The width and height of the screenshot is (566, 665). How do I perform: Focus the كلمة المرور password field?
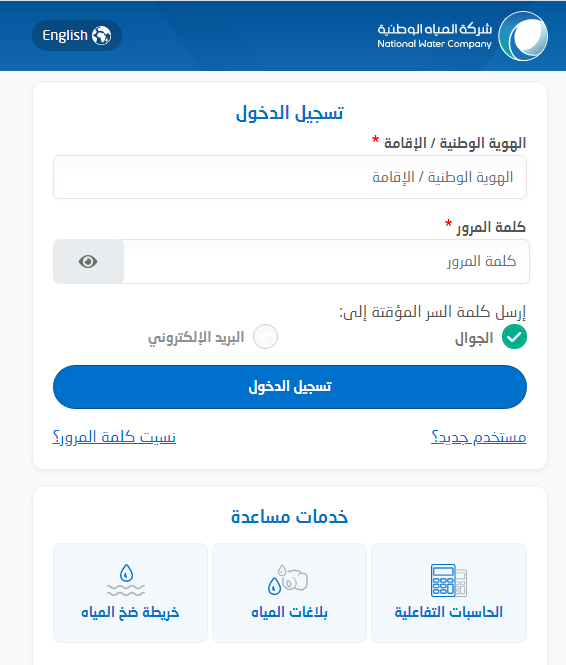tap(326, 261)
